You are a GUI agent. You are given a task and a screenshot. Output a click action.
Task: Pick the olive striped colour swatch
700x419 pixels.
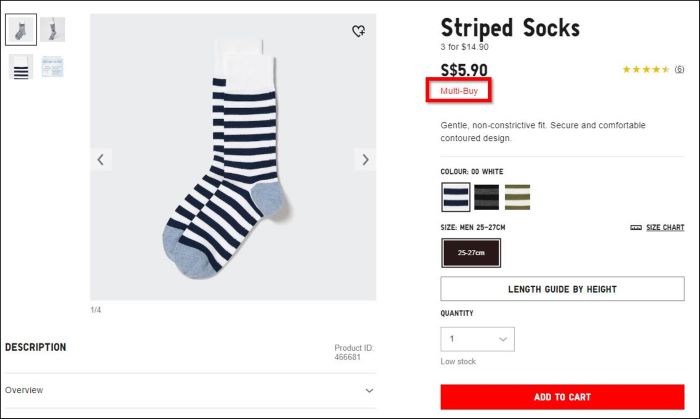click(x=517, y=197)
